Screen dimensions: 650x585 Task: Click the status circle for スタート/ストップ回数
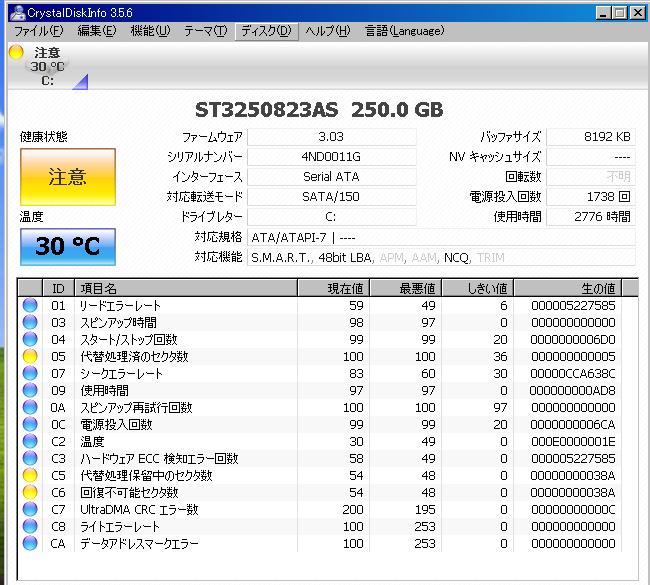point(30,339)
